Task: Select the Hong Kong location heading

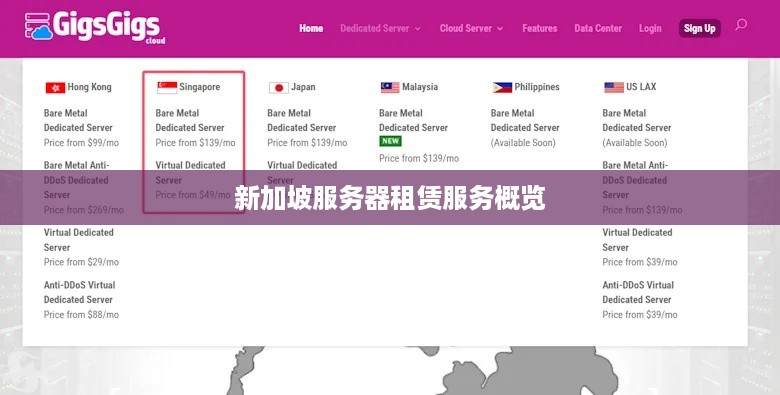Action: coord(89,87)
